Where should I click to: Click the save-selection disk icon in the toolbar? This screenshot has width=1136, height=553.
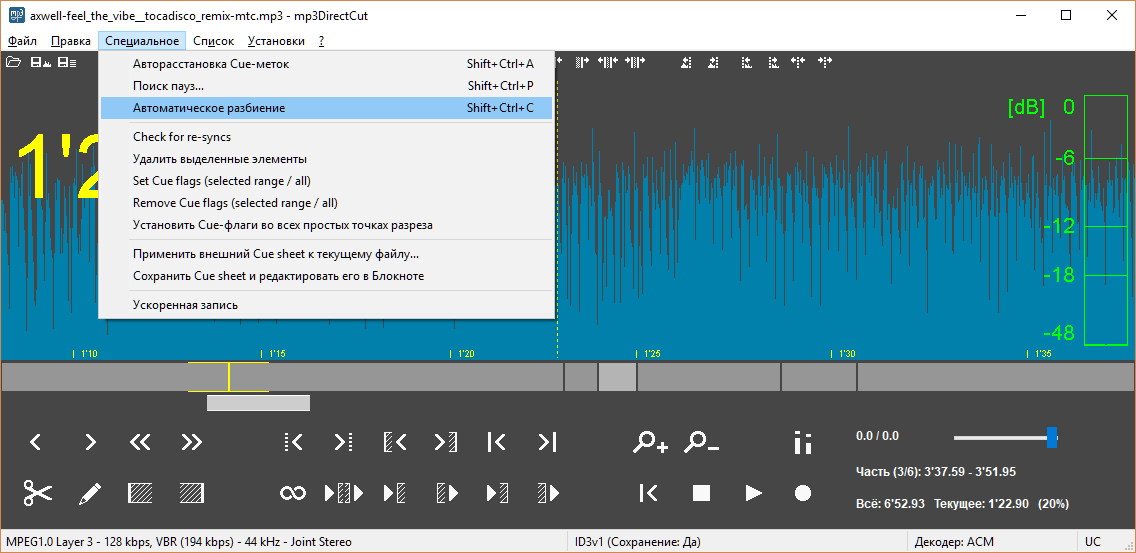coord(39,62)
